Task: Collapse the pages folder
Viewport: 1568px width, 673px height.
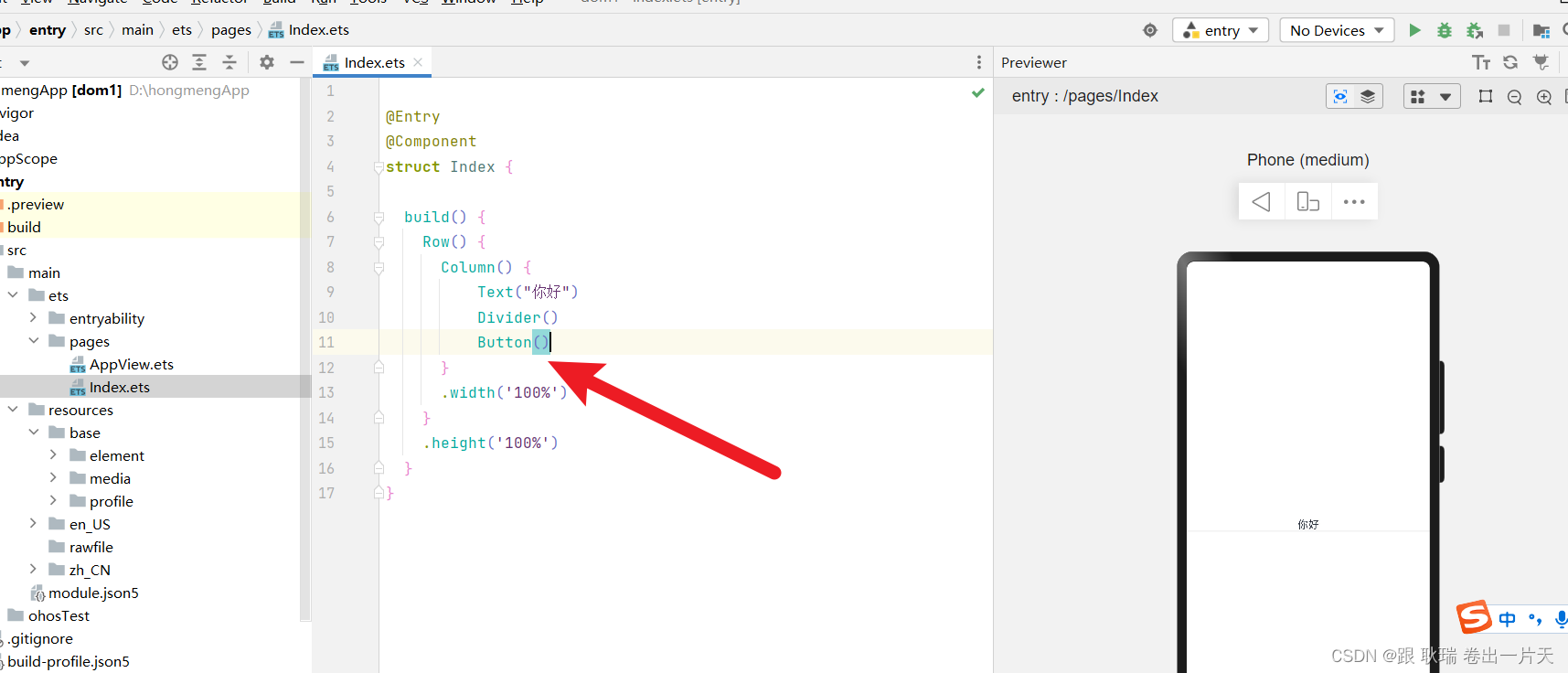Action: [x=33, y=340]
